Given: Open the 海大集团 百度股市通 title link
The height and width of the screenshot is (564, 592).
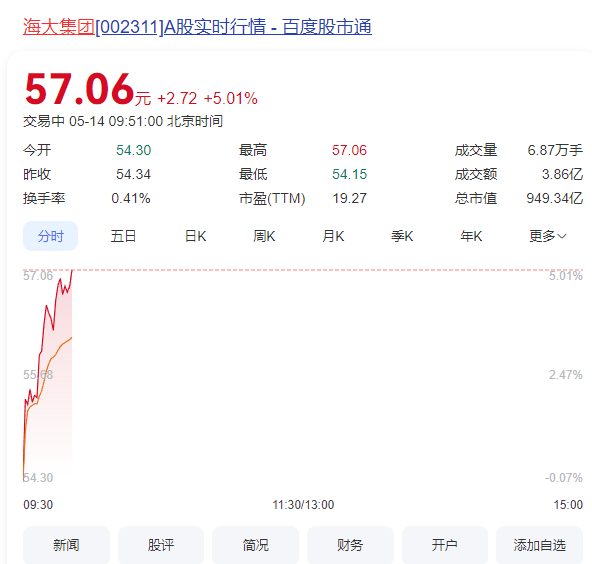Looking at the screenshot, I should [197, 27].
